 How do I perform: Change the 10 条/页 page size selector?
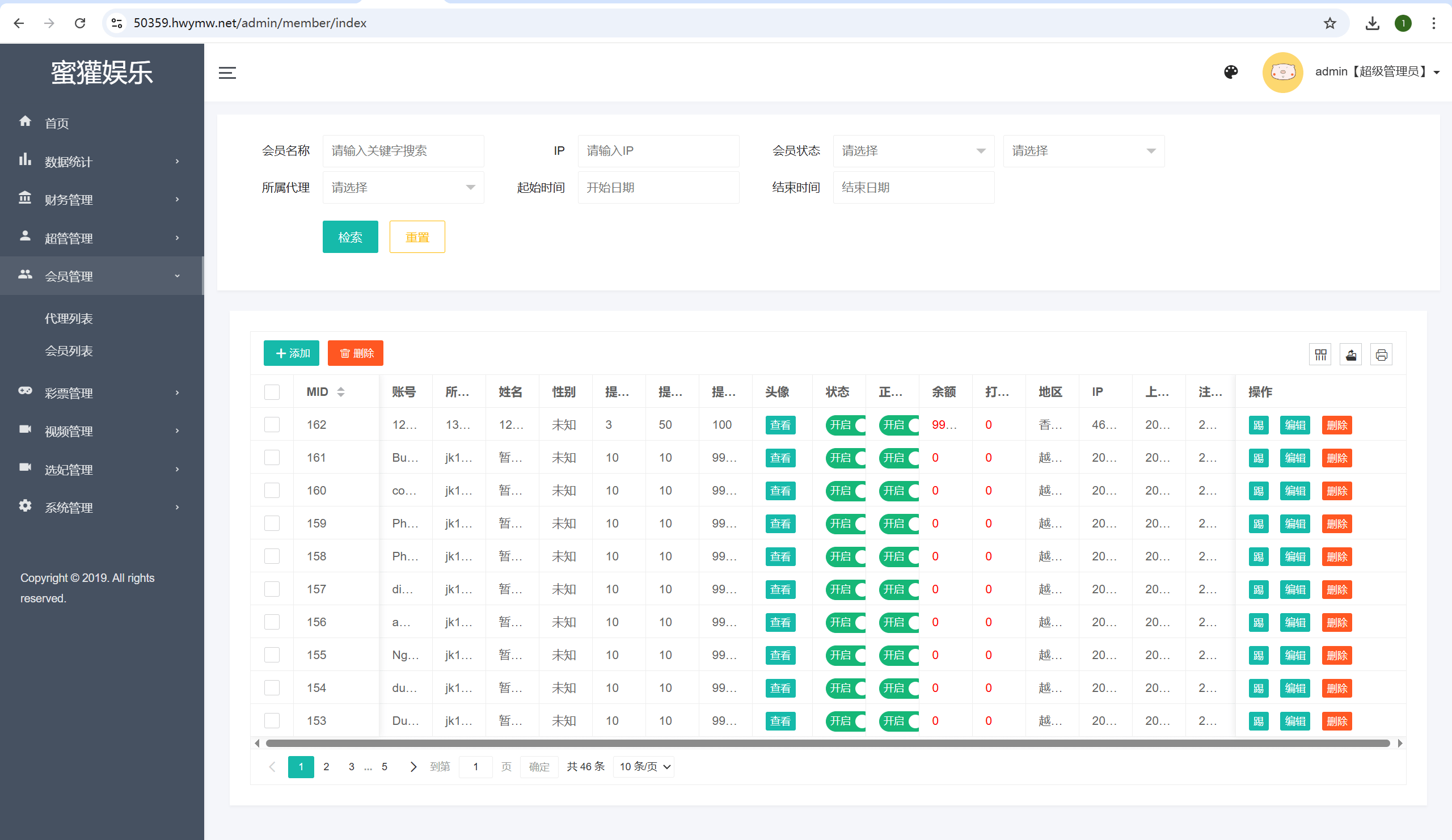pos(644,767)
